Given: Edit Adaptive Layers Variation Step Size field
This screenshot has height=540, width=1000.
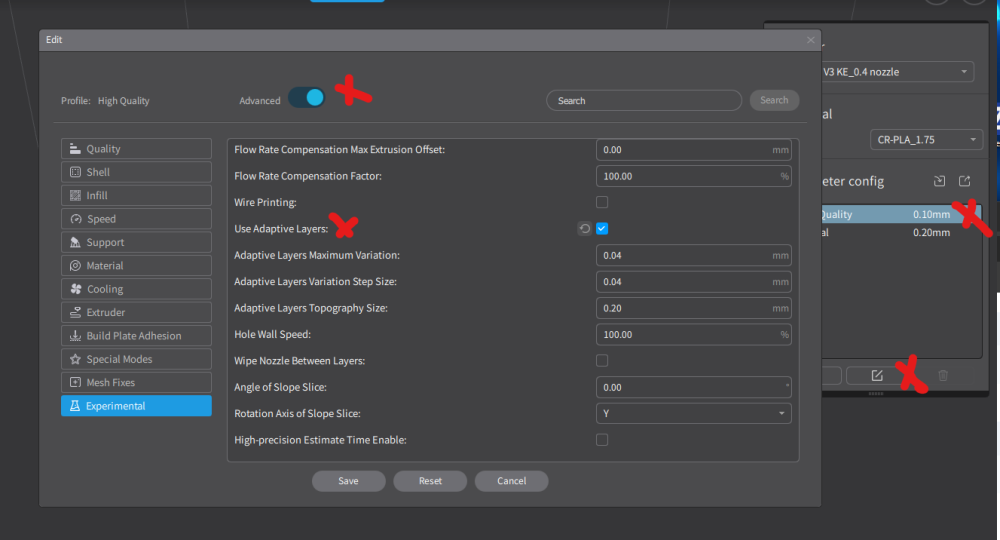Looking at the screenshot, I should click(x=693, y=282).
